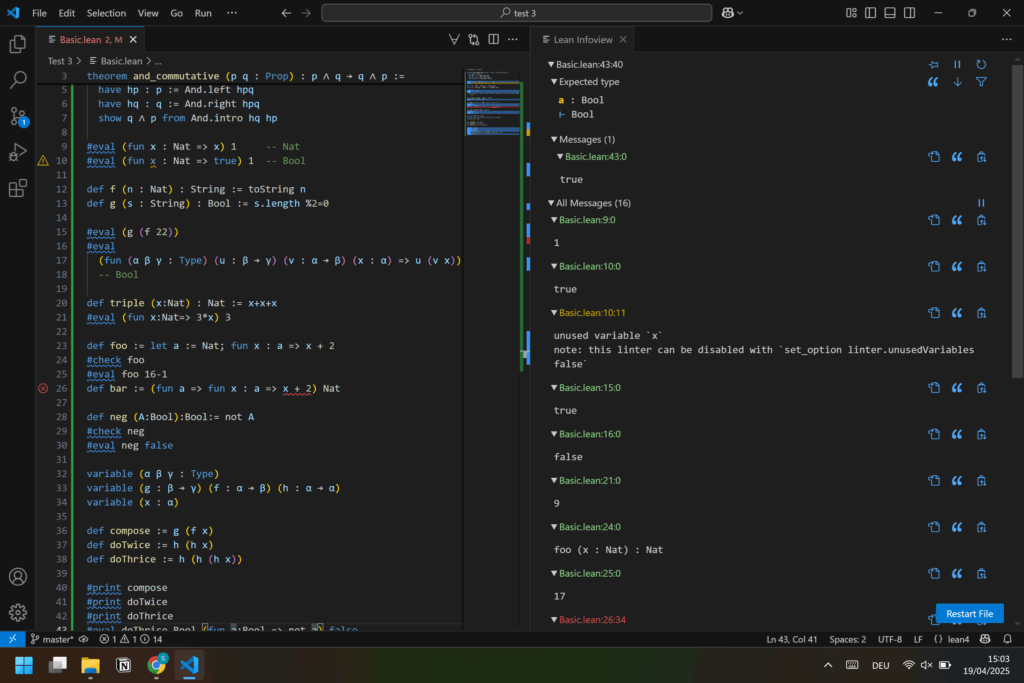
Task: Close the Basic.lean editor tab
Action: click(x=133, y=40)
